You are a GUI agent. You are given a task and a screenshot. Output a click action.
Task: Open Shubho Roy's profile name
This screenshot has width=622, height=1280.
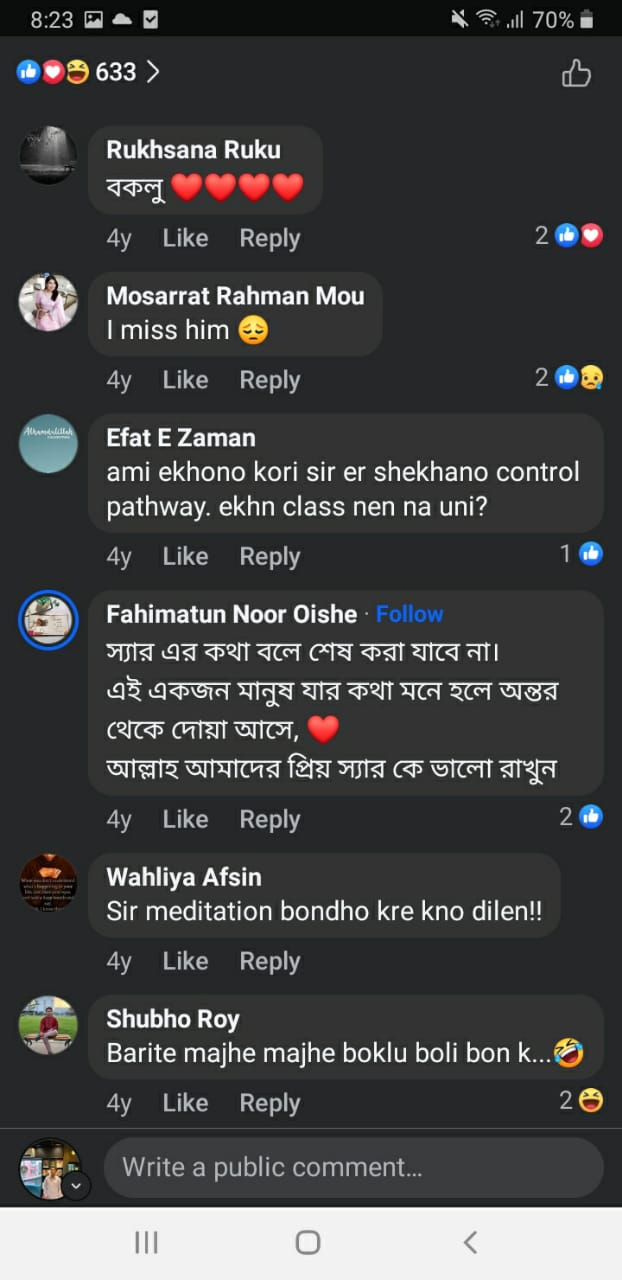click(x=173, y=1019)
